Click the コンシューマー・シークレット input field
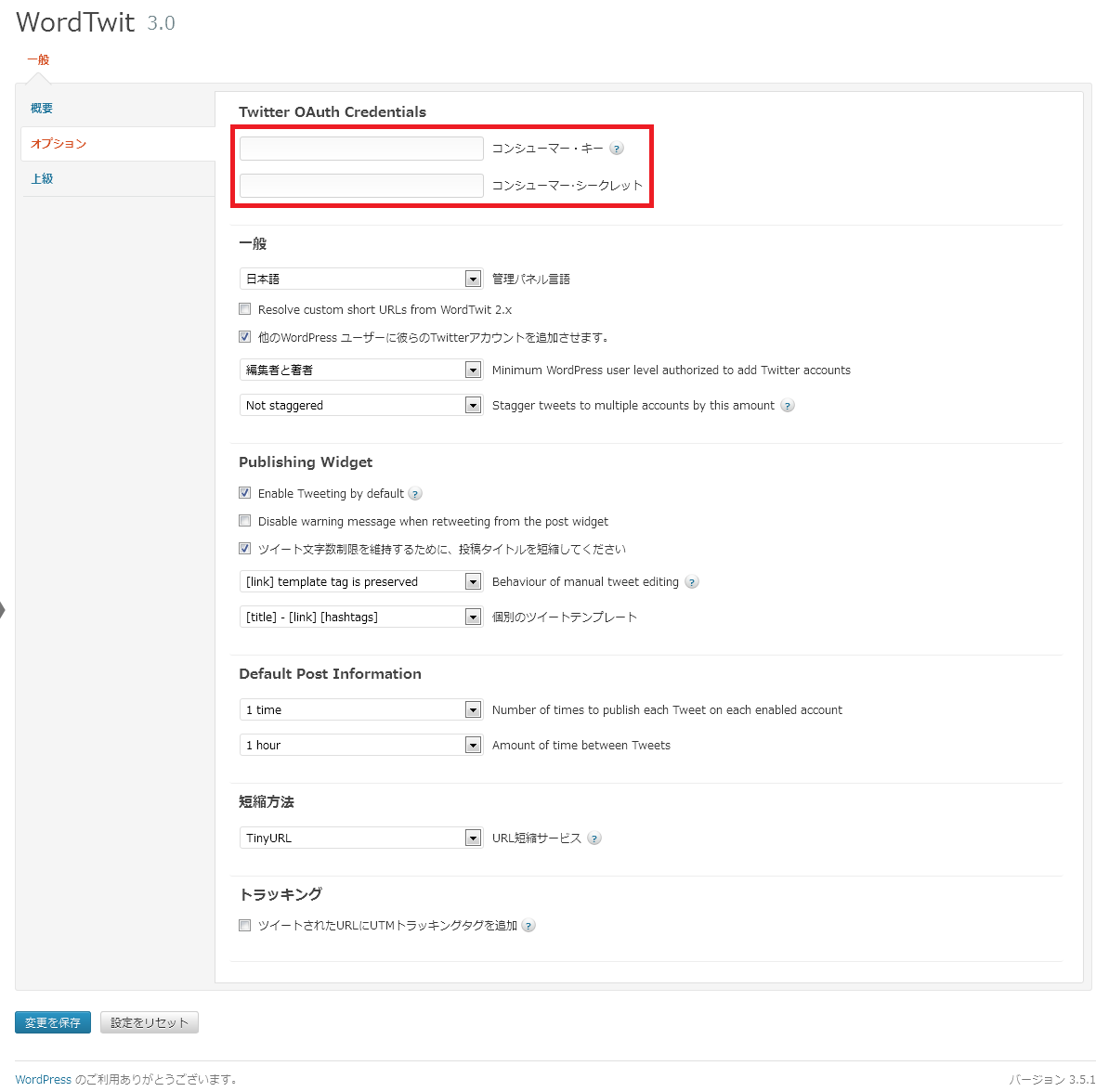 pos(361,186)
